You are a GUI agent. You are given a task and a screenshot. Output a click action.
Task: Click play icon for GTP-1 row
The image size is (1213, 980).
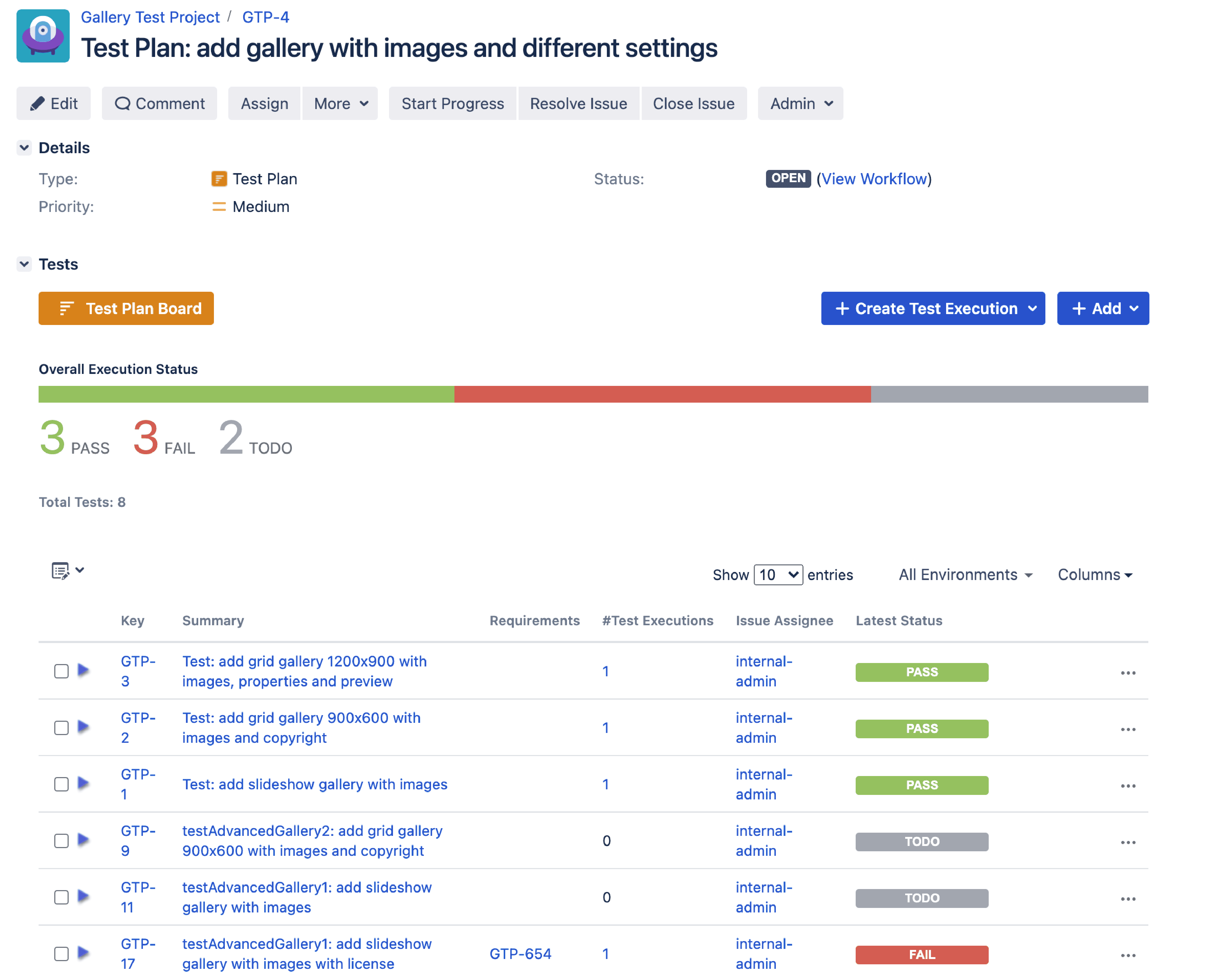84,783
